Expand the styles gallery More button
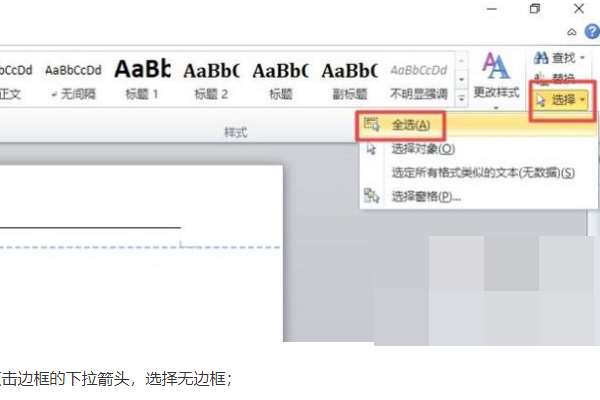600x400 pixels. tap(461, 98)
